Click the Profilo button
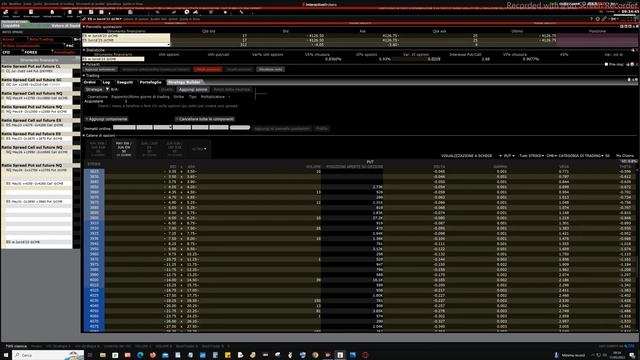This screenshot has width=640, height=360. click(x=322, y=128)
